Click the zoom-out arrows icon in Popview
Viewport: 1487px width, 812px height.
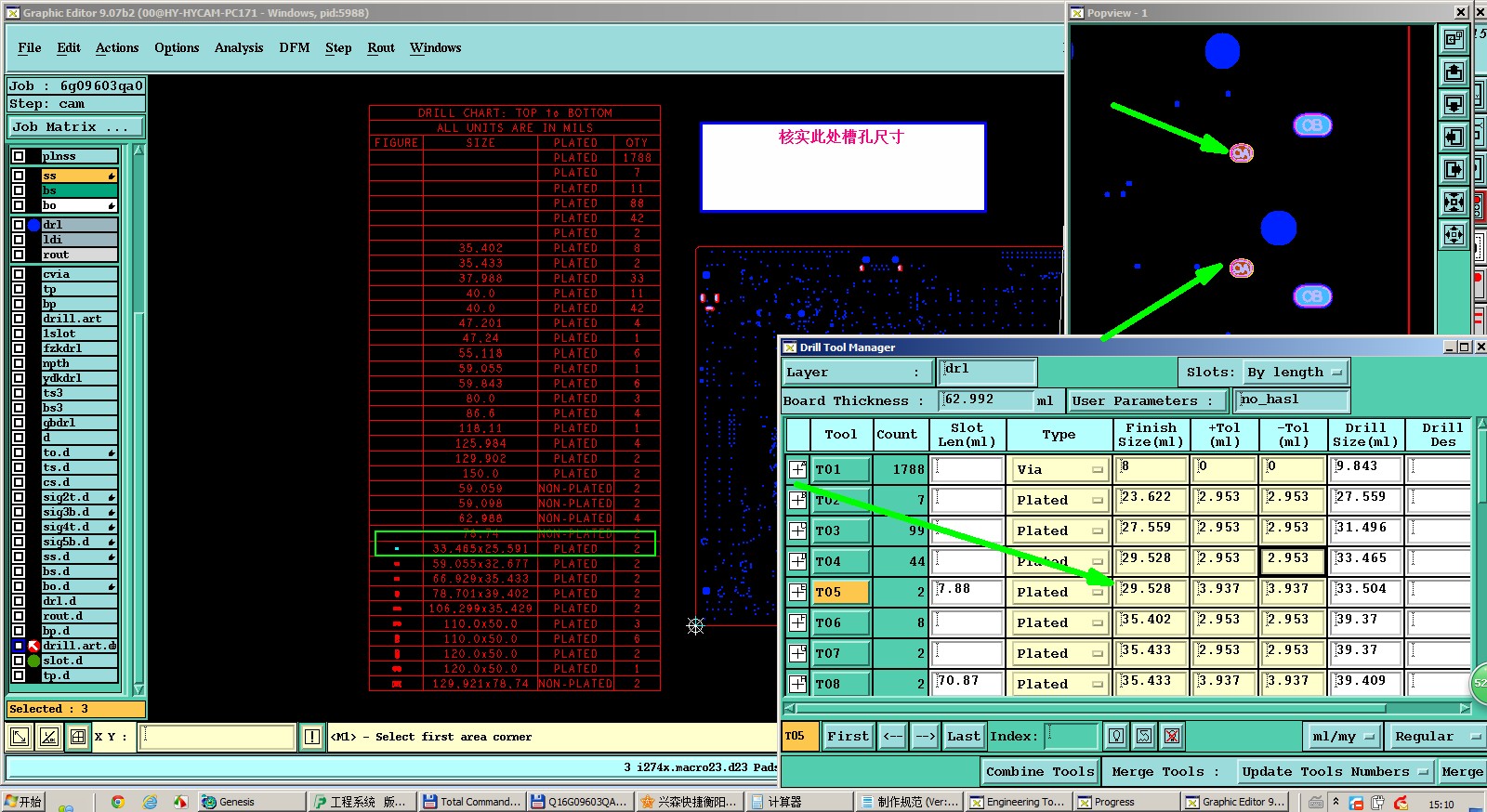pos(1454,235)
